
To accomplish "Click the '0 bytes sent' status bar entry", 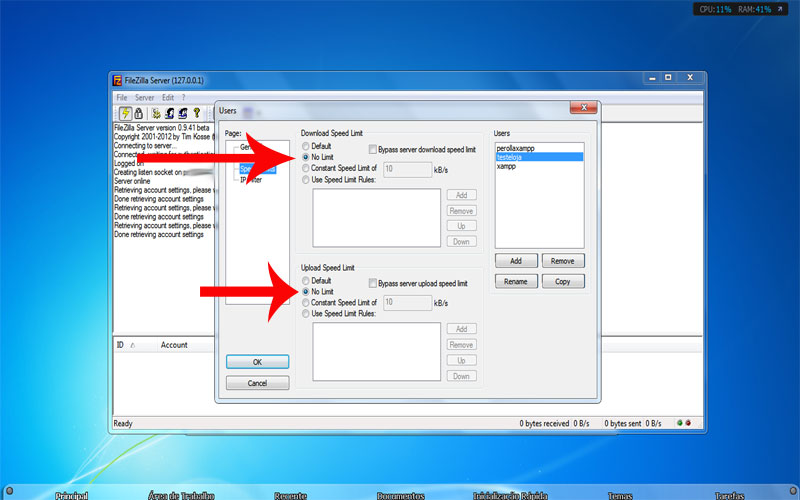I will point(623,423).
